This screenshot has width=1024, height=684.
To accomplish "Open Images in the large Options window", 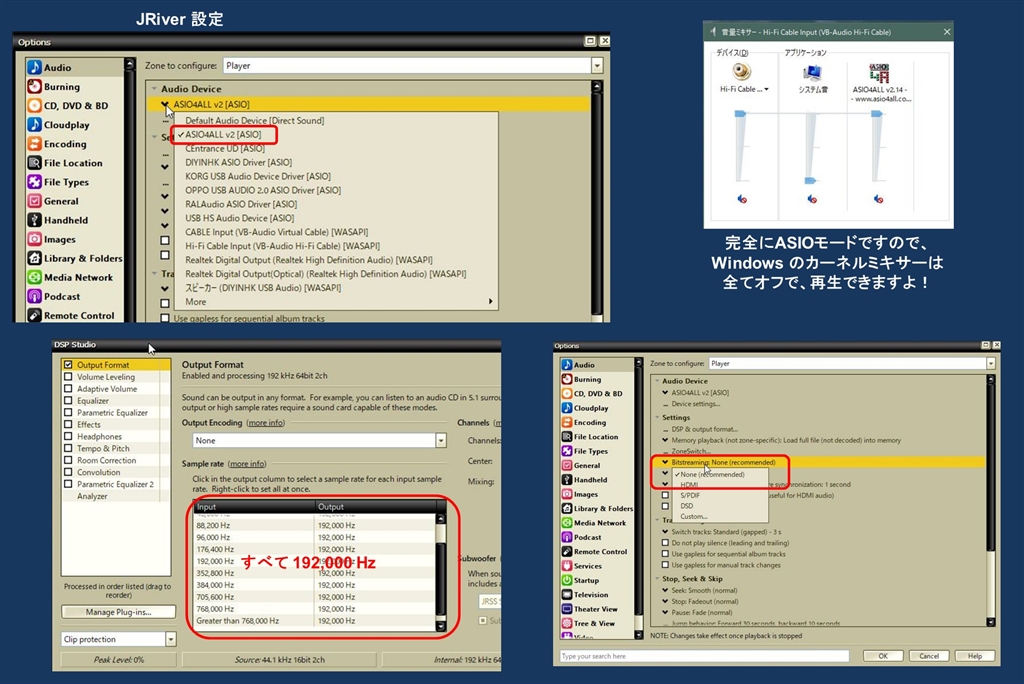I will coord(52,239).
